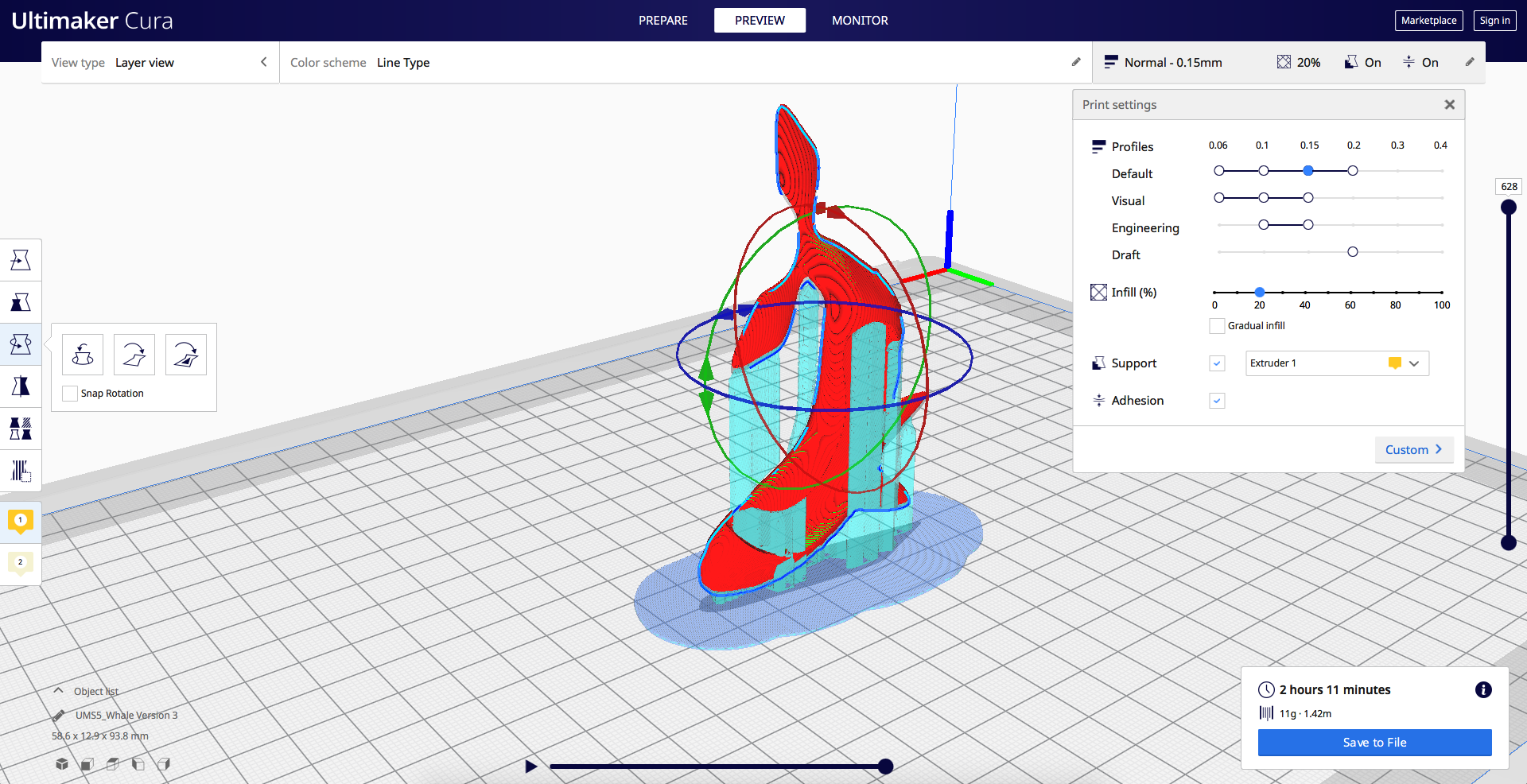Screen dimensions: 1527x784
Task: Select Engineering profile at 0.1 layer height
Action: (x=1264, y=225)
